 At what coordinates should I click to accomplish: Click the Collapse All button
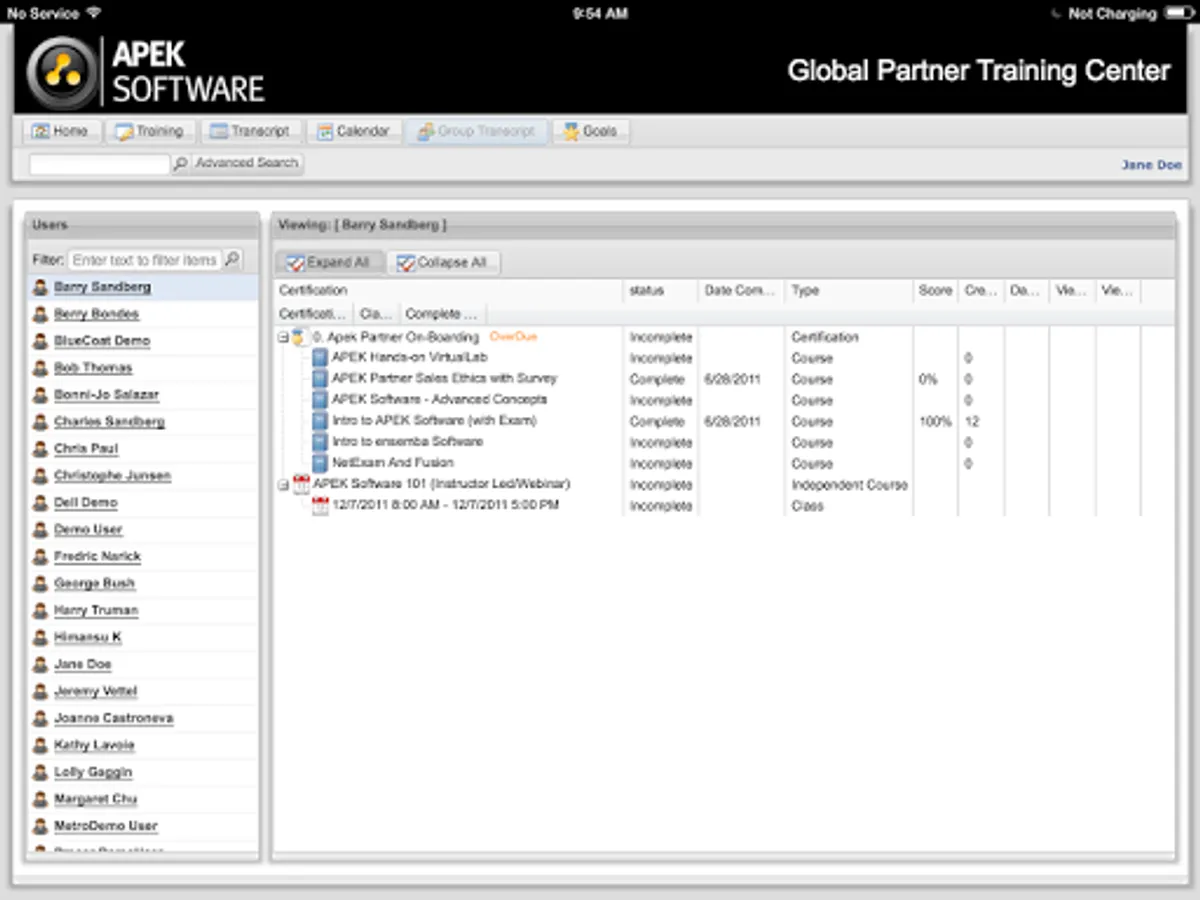pyautogui.click(x=443, y=263)
